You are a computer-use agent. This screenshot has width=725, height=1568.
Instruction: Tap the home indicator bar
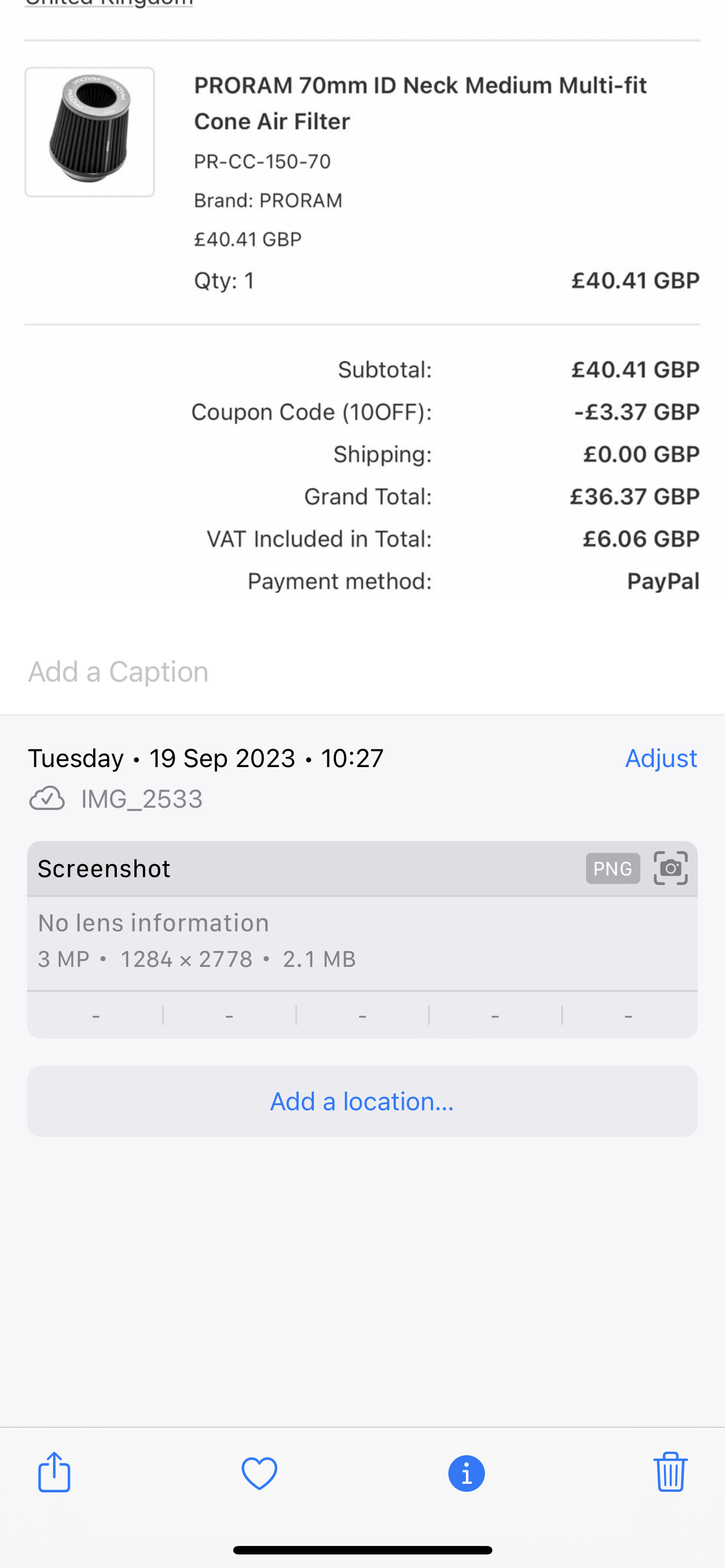pyautogui.click(x=362, y=1550)
